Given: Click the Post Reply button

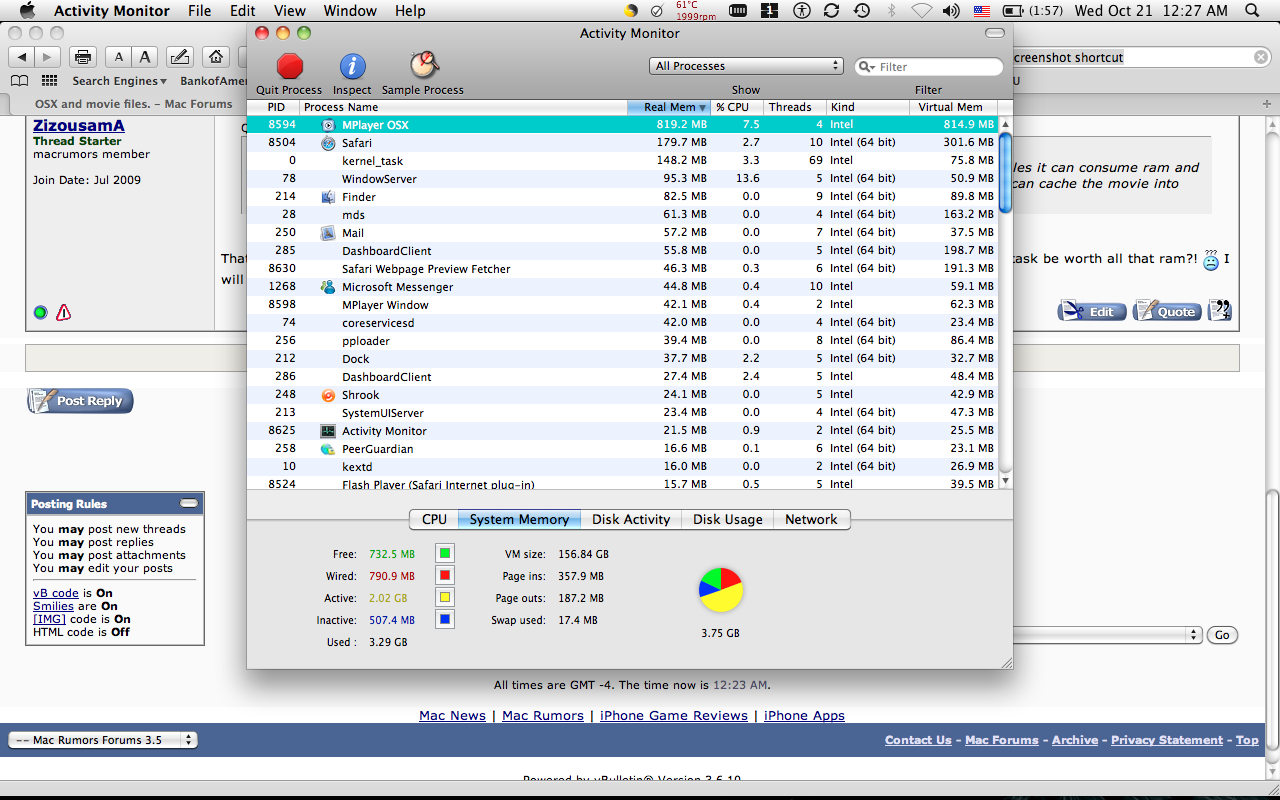Looking at the screenshot, I should tap(80, 401).
